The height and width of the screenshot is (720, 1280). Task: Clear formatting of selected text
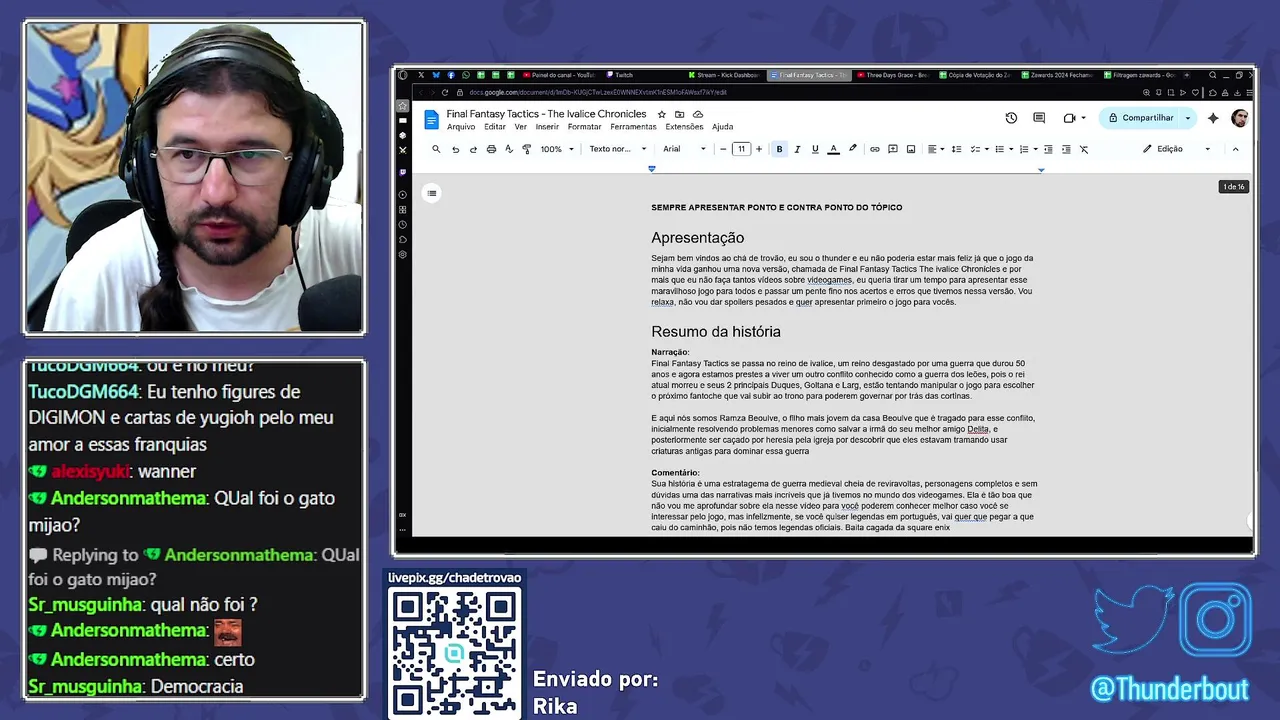pyautogui.click(x=1084, y=149)
